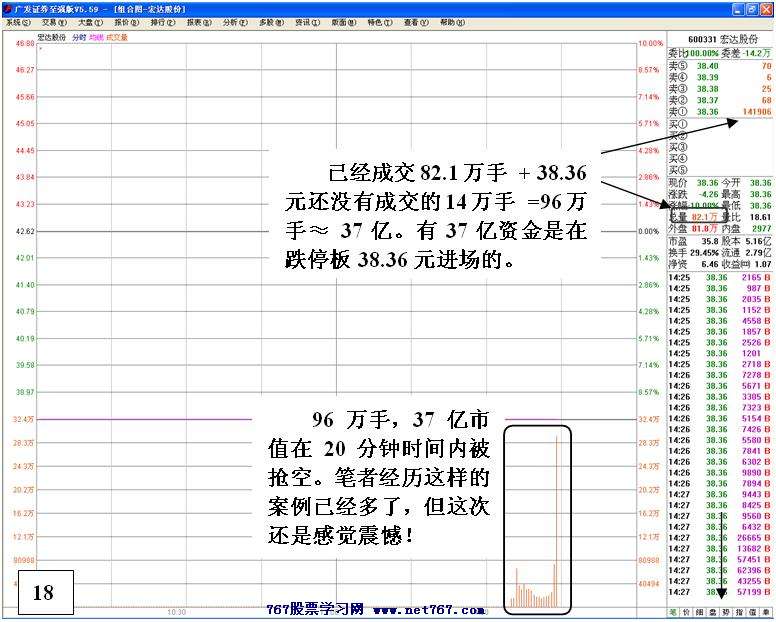776x622 pixels.
Task: Click the 均线 legend label above chart
Action: [96, 37]
